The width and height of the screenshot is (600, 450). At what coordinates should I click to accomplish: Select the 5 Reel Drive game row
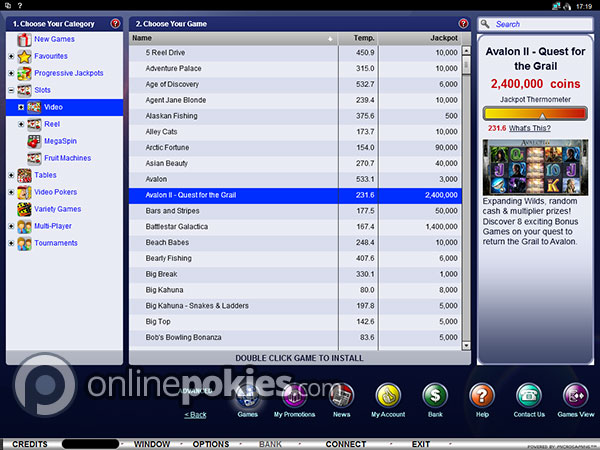pyautogui.click(x=295, y=53)
